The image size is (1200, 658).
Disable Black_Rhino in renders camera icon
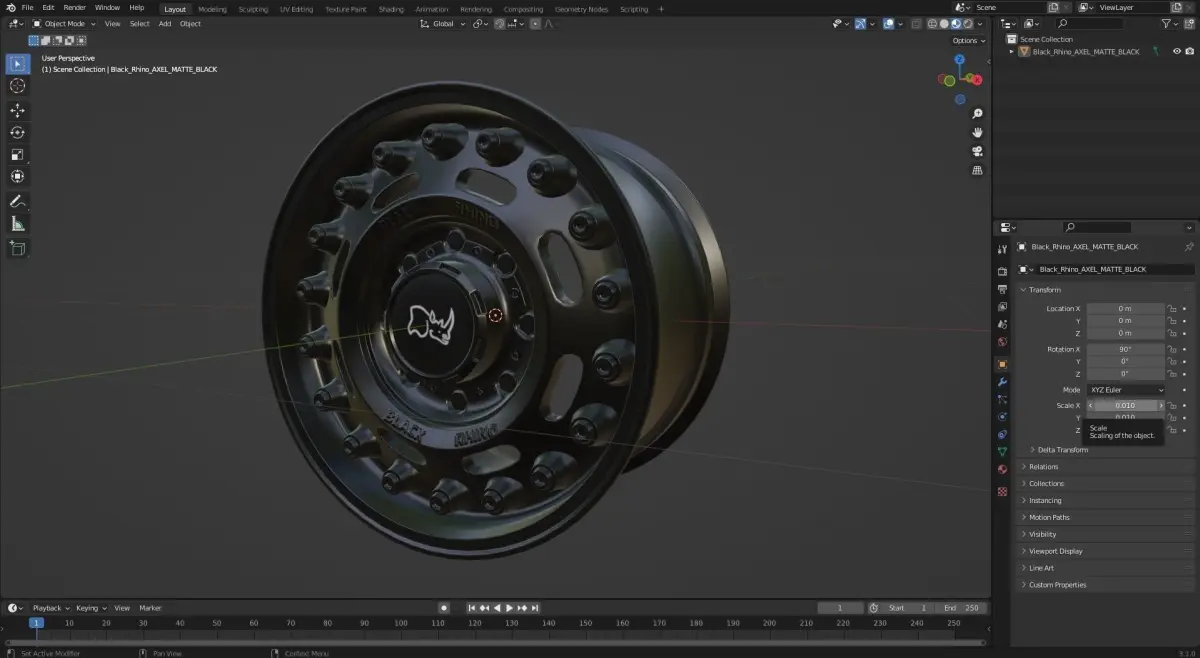[1189, 51]
